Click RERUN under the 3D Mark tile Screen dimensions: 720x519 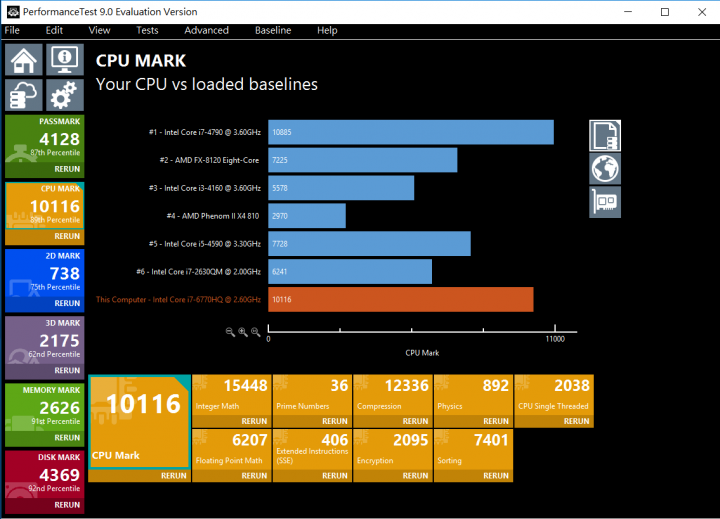click(x=67, y=370)
